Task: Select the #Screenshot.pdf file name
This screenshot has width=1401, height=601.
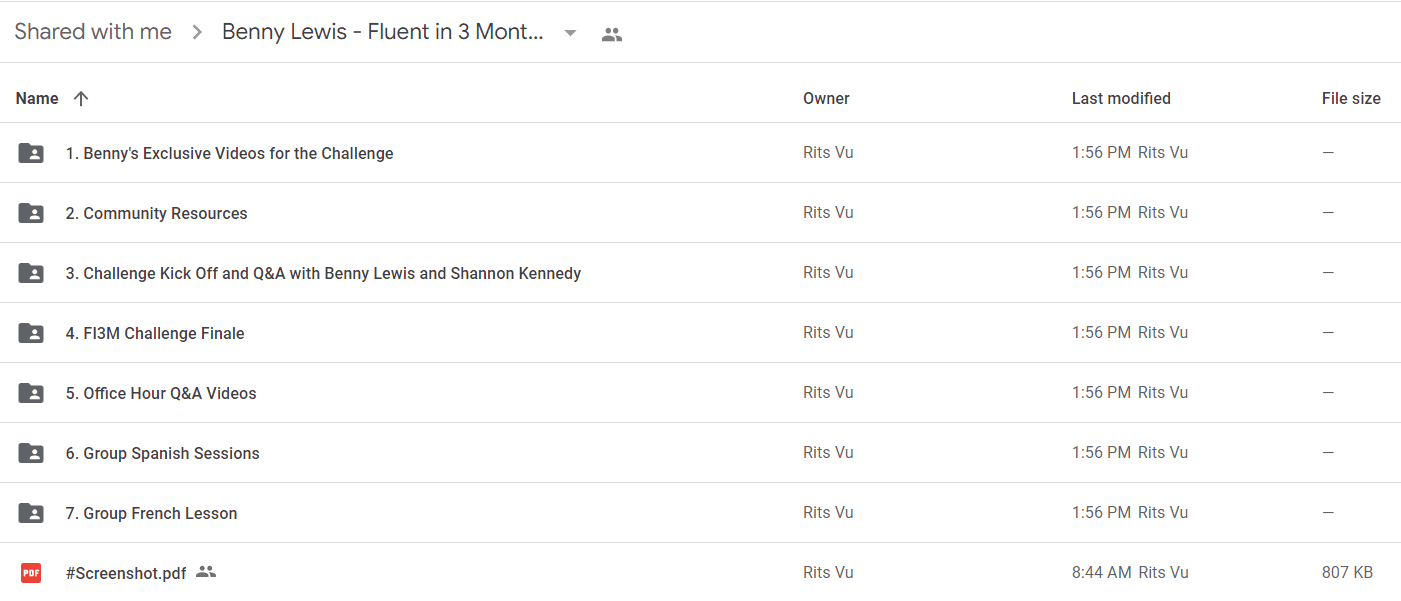Action: (x=126, y=573)
